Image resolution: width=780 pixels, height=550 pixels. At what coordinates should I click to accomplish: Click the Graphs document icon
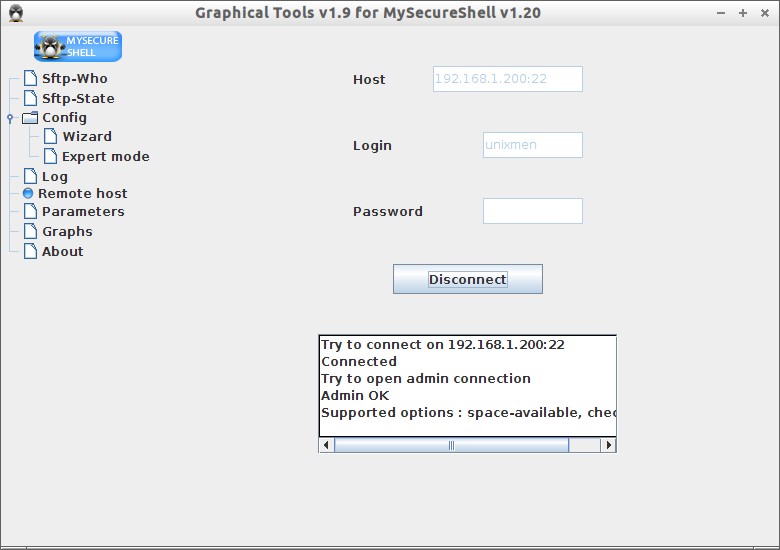point(31,231)
